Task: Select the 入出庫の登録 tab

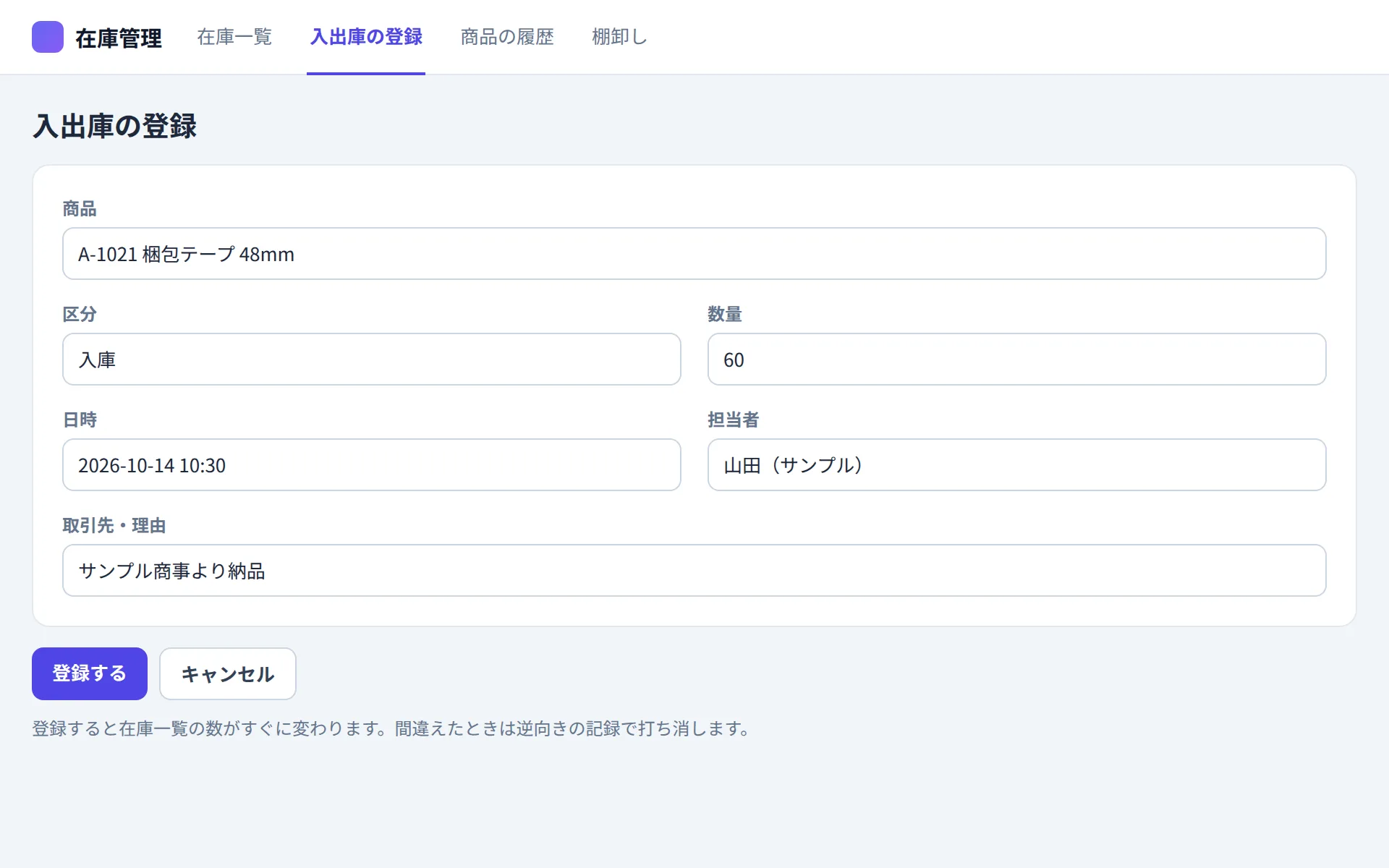Action: pyautogui.click(x=366, y=37)
